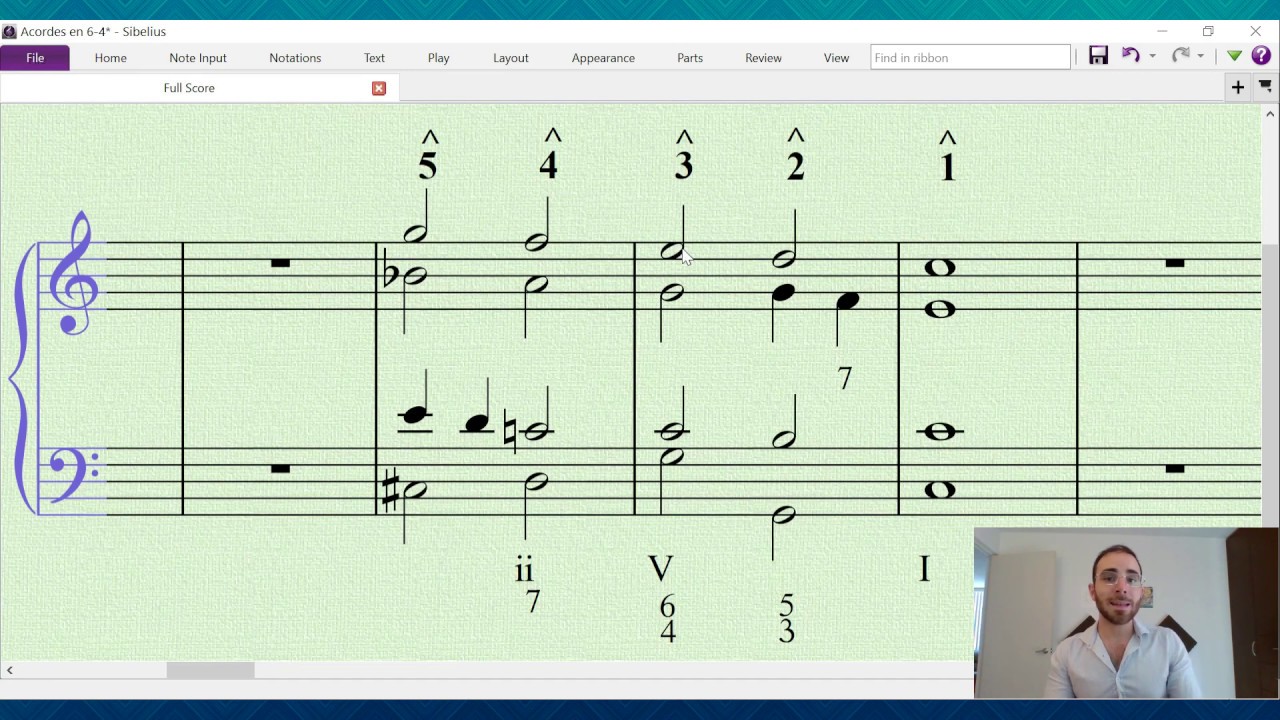This screenshot has height=720, width=1280.
Task: Open the View ribbon tab
Action: click(836, 58)
